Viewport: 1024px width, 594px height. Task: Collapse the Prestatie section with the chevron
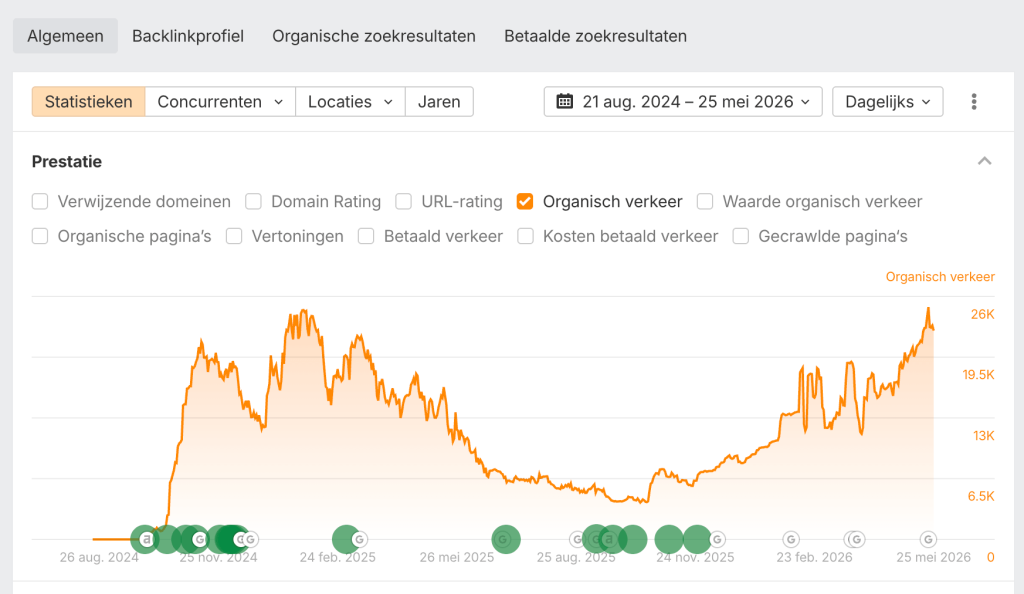point(984,161)
